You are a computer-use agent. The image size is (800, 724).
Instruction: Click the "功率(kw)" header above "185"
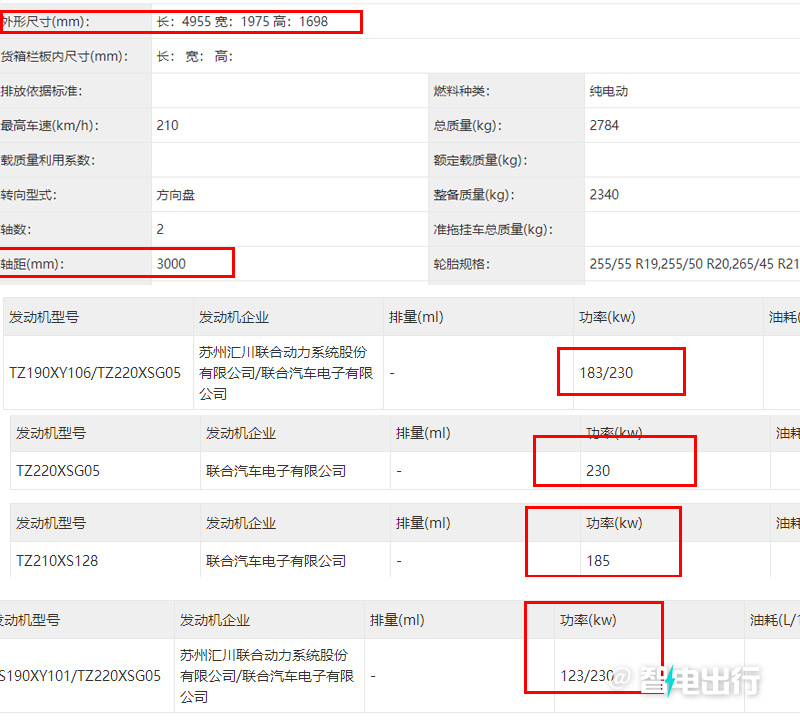tap(614, 523)
